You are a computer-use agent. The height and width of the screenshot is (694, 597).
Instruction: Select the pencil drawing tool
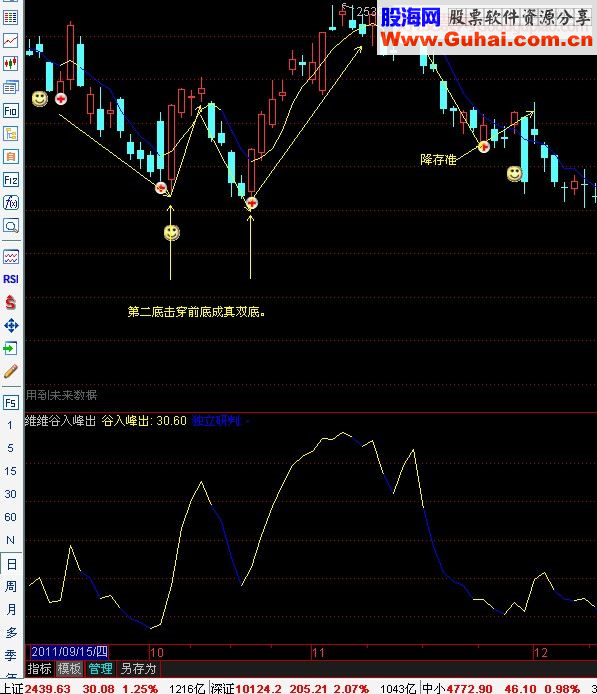[x=11, y=371]
